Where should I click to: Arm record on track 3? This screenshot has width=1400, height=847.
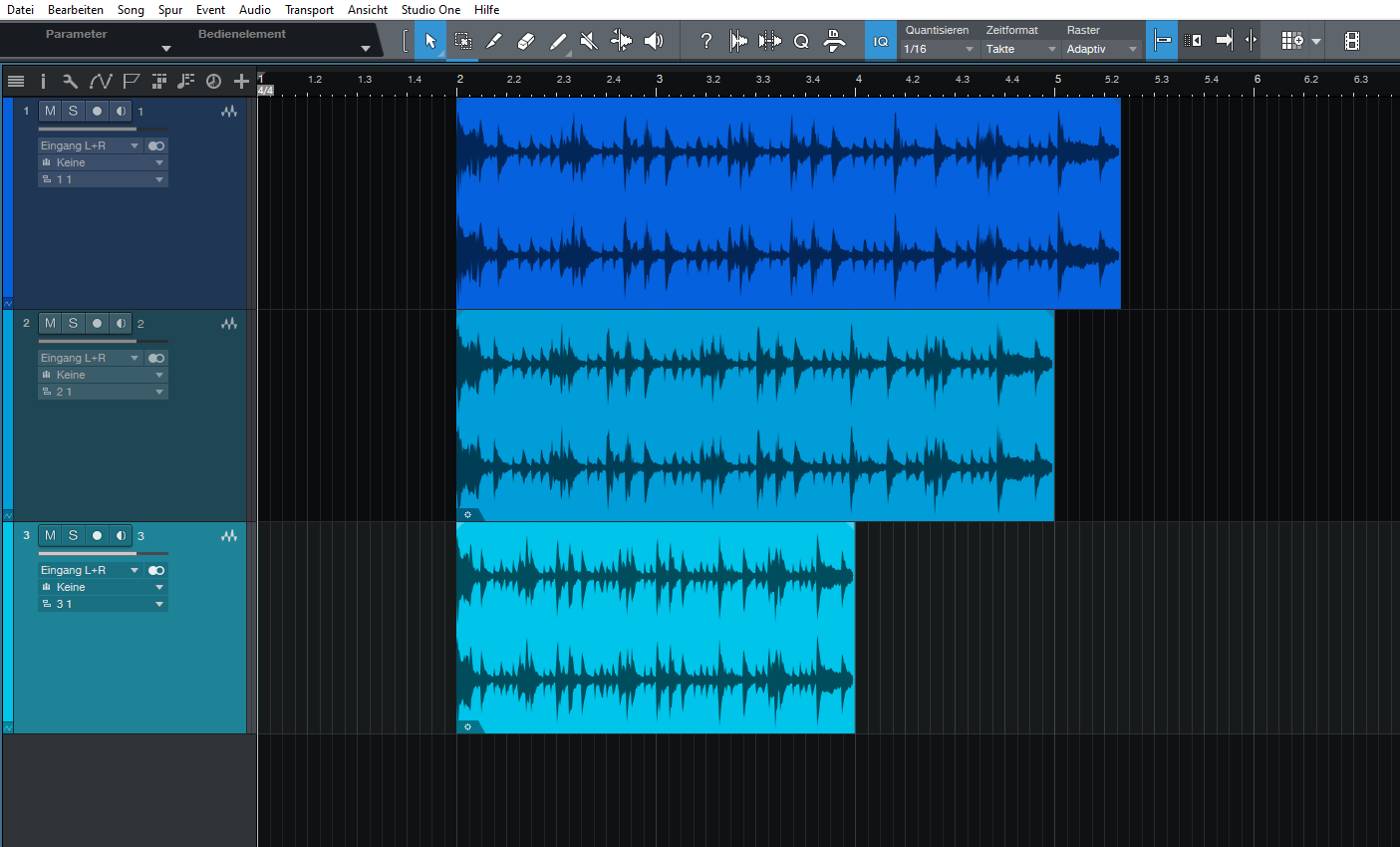[97, 535]
